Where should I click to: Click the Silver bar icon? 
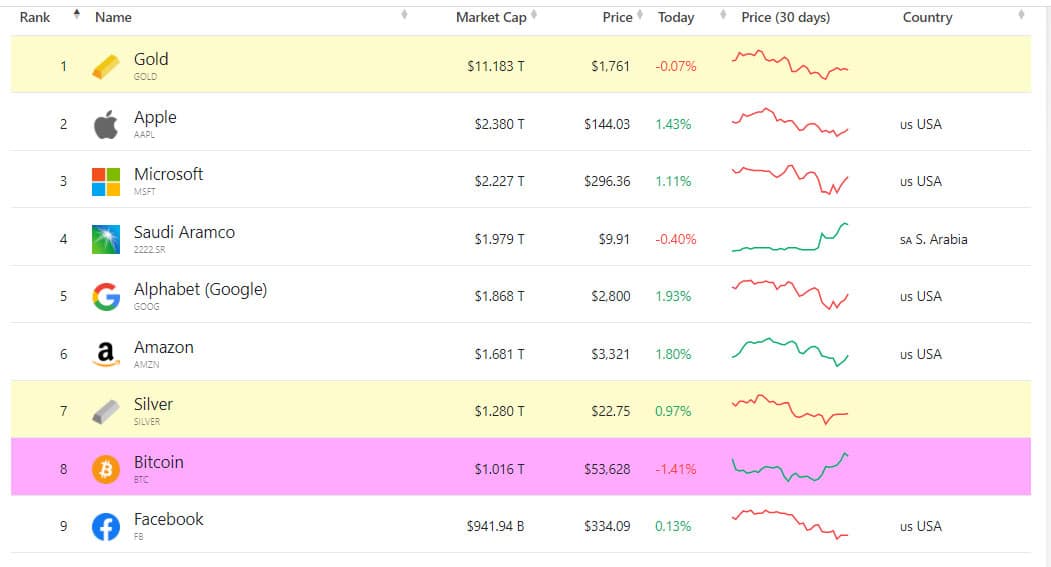106,411
